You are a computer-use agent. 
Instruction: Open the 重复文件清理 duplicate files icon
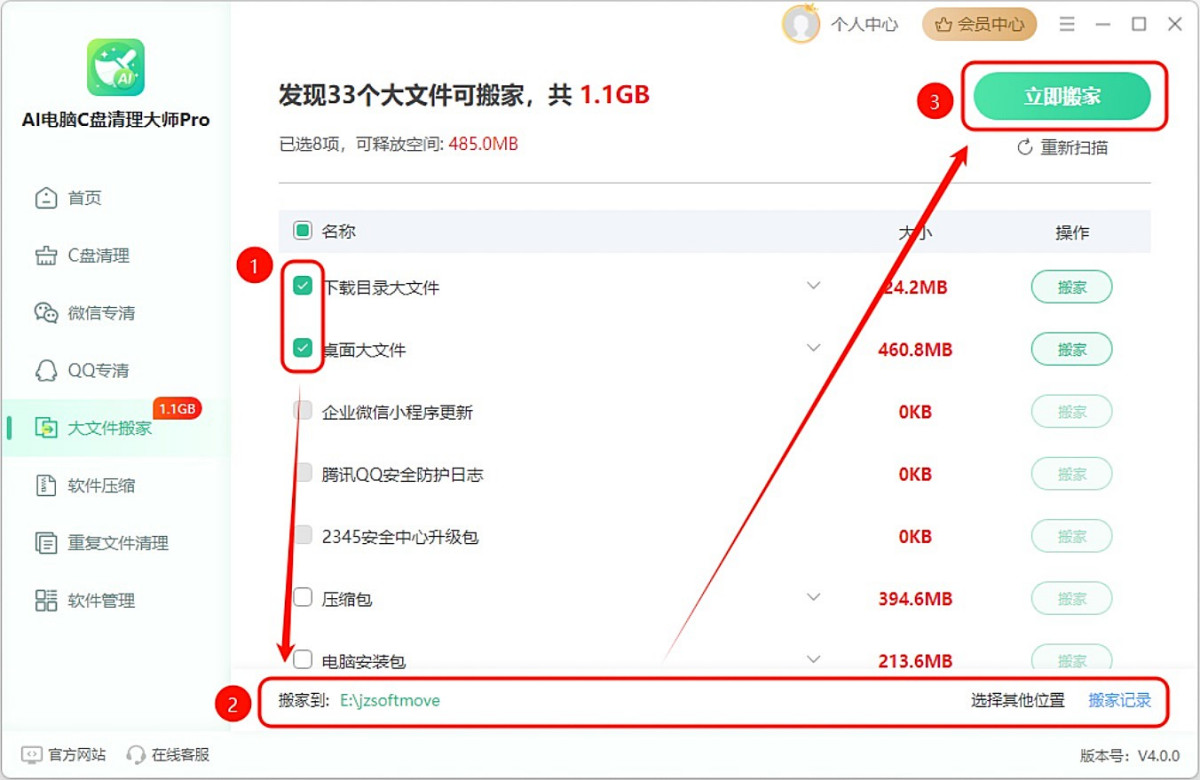[x=46, y=543]
